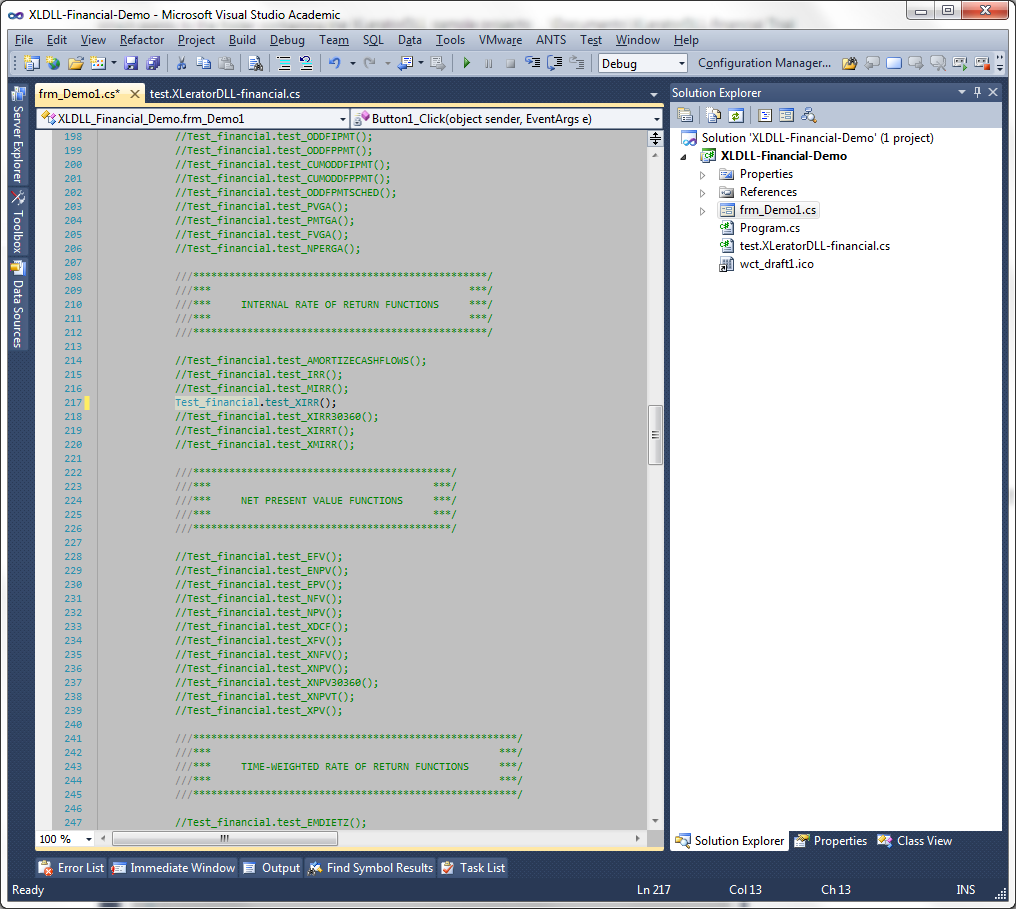The width and height of the screenshot is (1016, 909).
Task: Click Solution Explorer Properties toolbar icon
Action: pos(685,116)
